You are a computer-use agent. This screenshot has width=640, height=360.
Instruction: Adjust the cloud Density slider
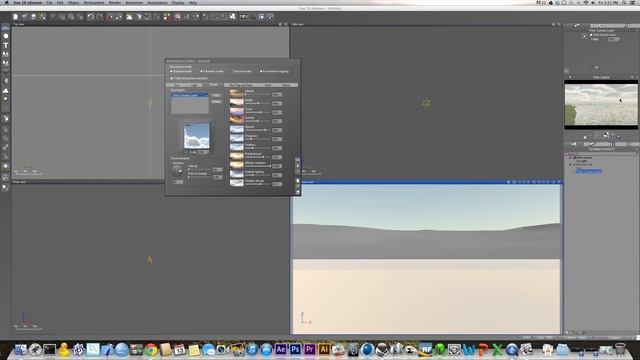[x=257, y=121]
